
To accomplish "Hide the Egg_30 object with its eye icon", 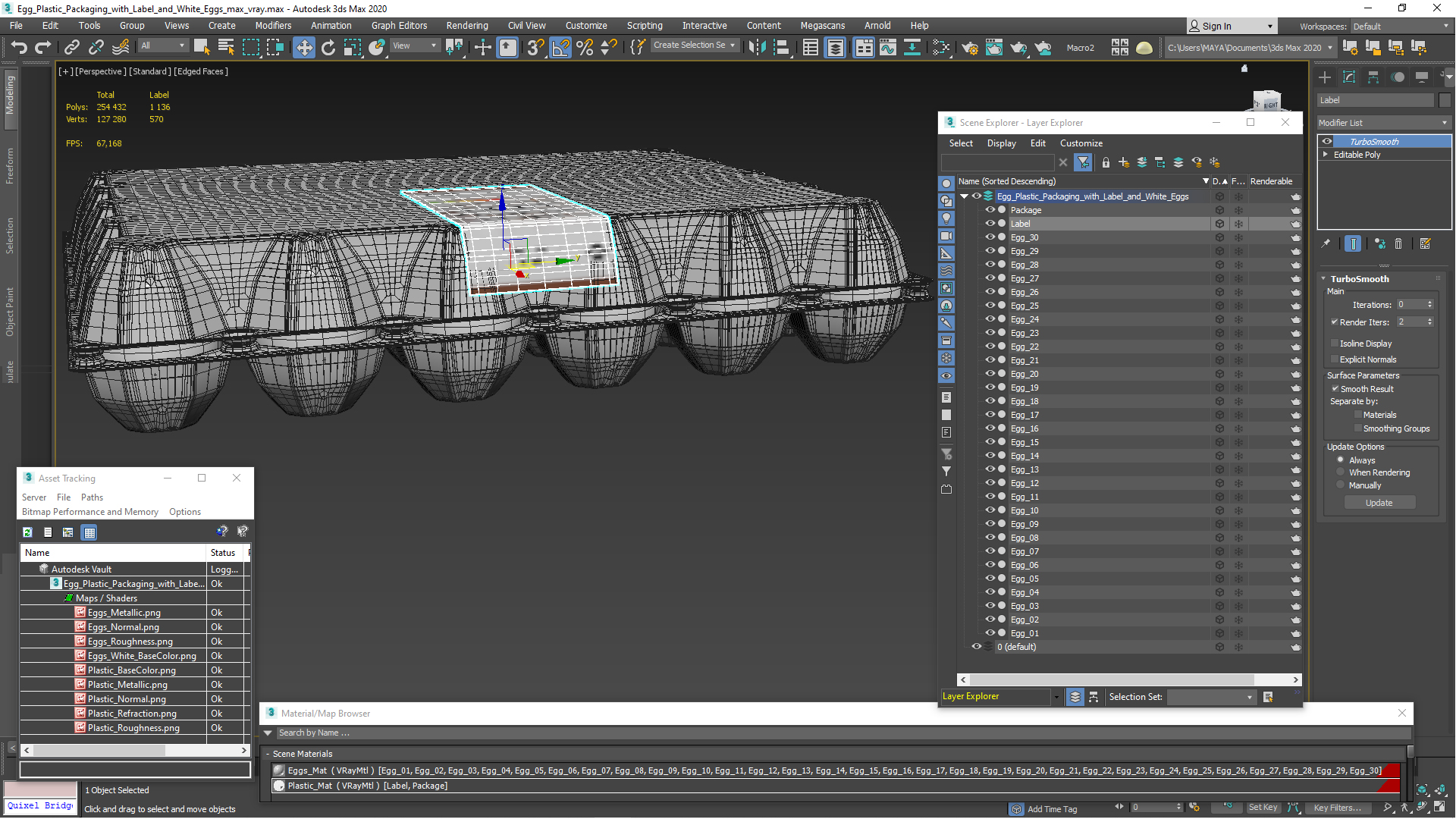I will click(990, 237).
